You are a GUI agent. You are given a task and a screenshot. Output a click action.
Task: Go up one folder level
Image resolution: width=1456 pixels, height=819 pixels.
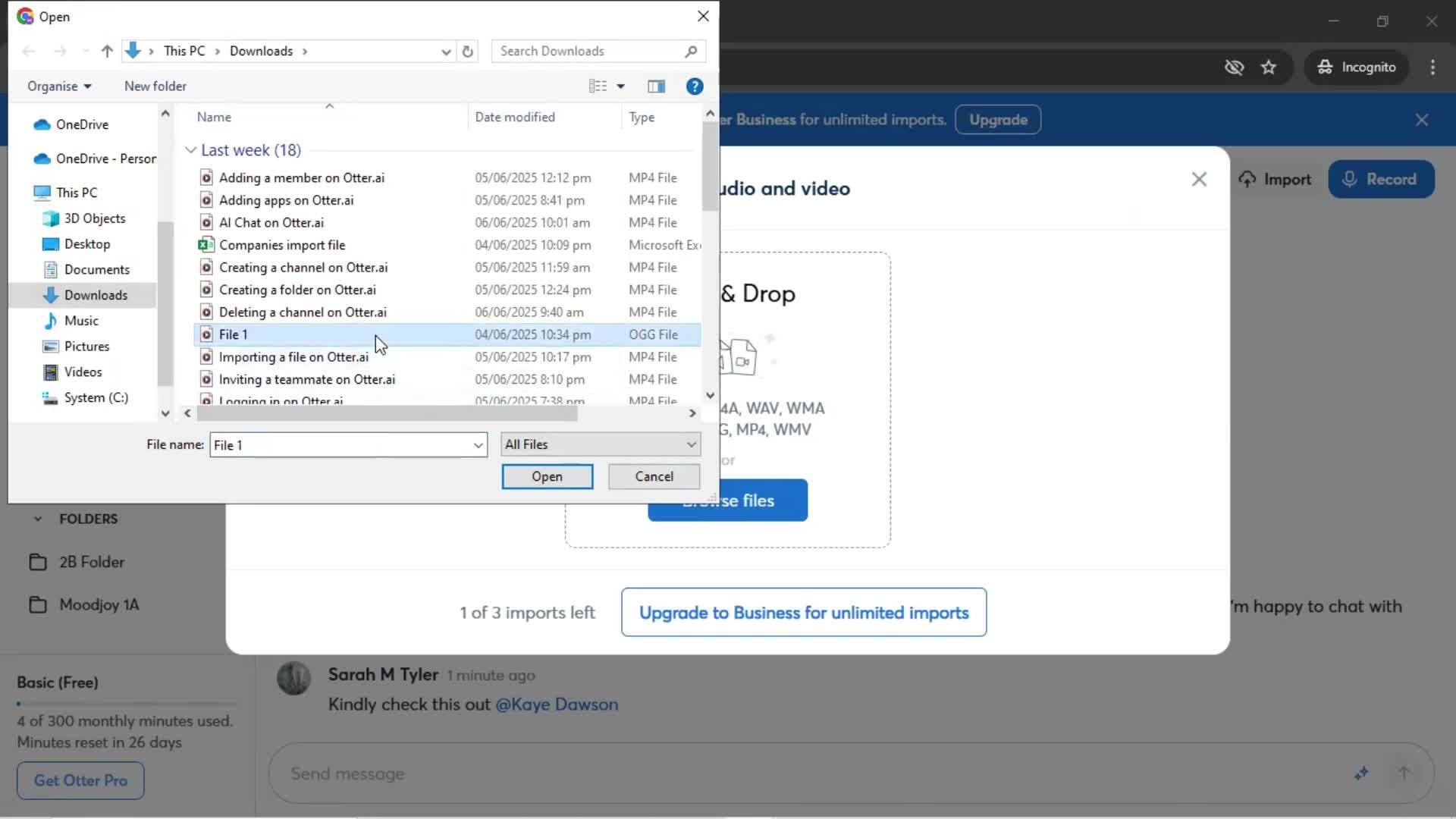[107, 51]
